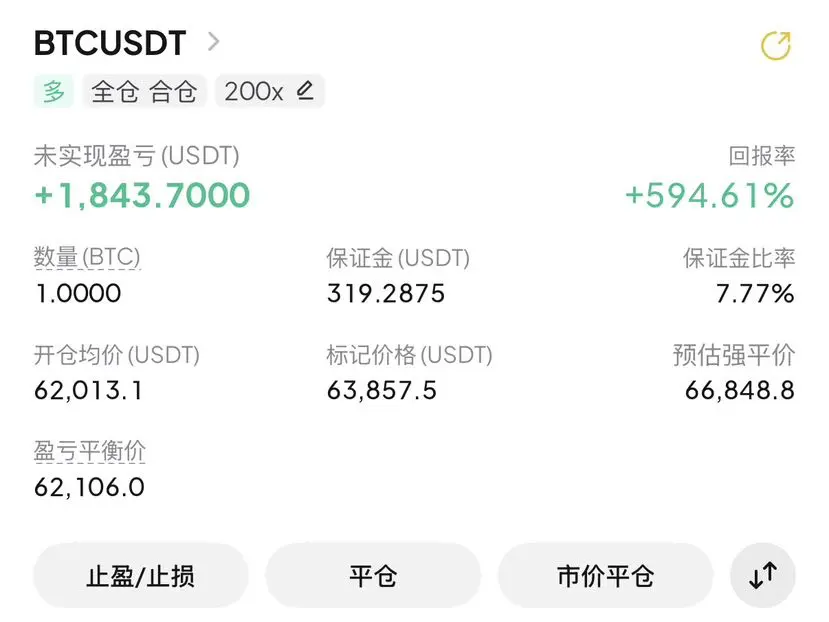Open the 200x leverage selector

point(270,91)
